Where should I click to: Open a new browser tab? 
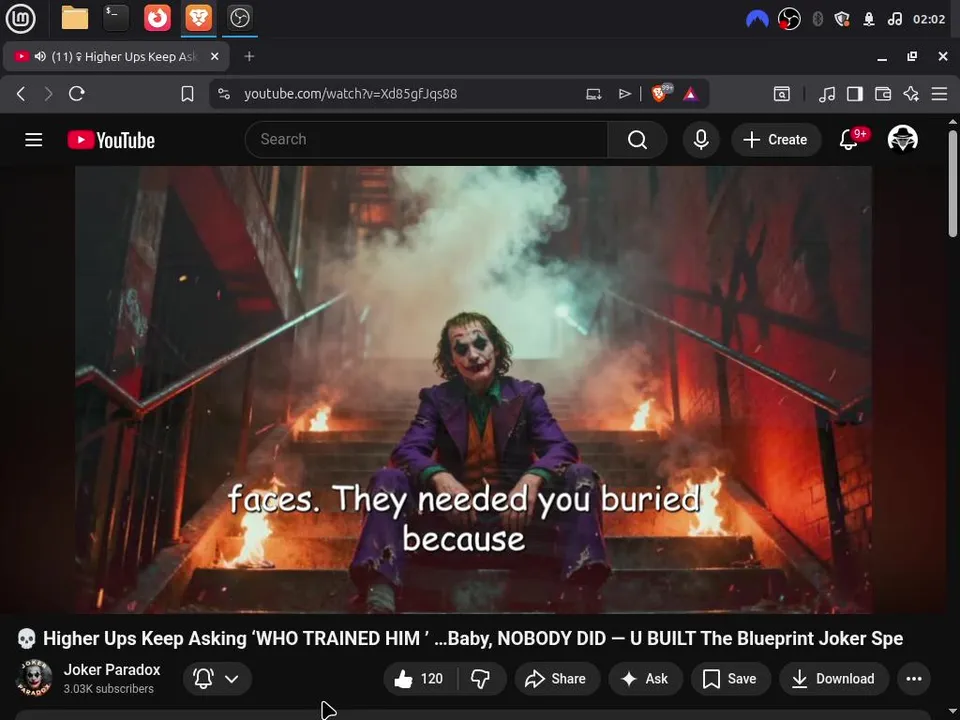pyautogui.click(x=249, y=56)
